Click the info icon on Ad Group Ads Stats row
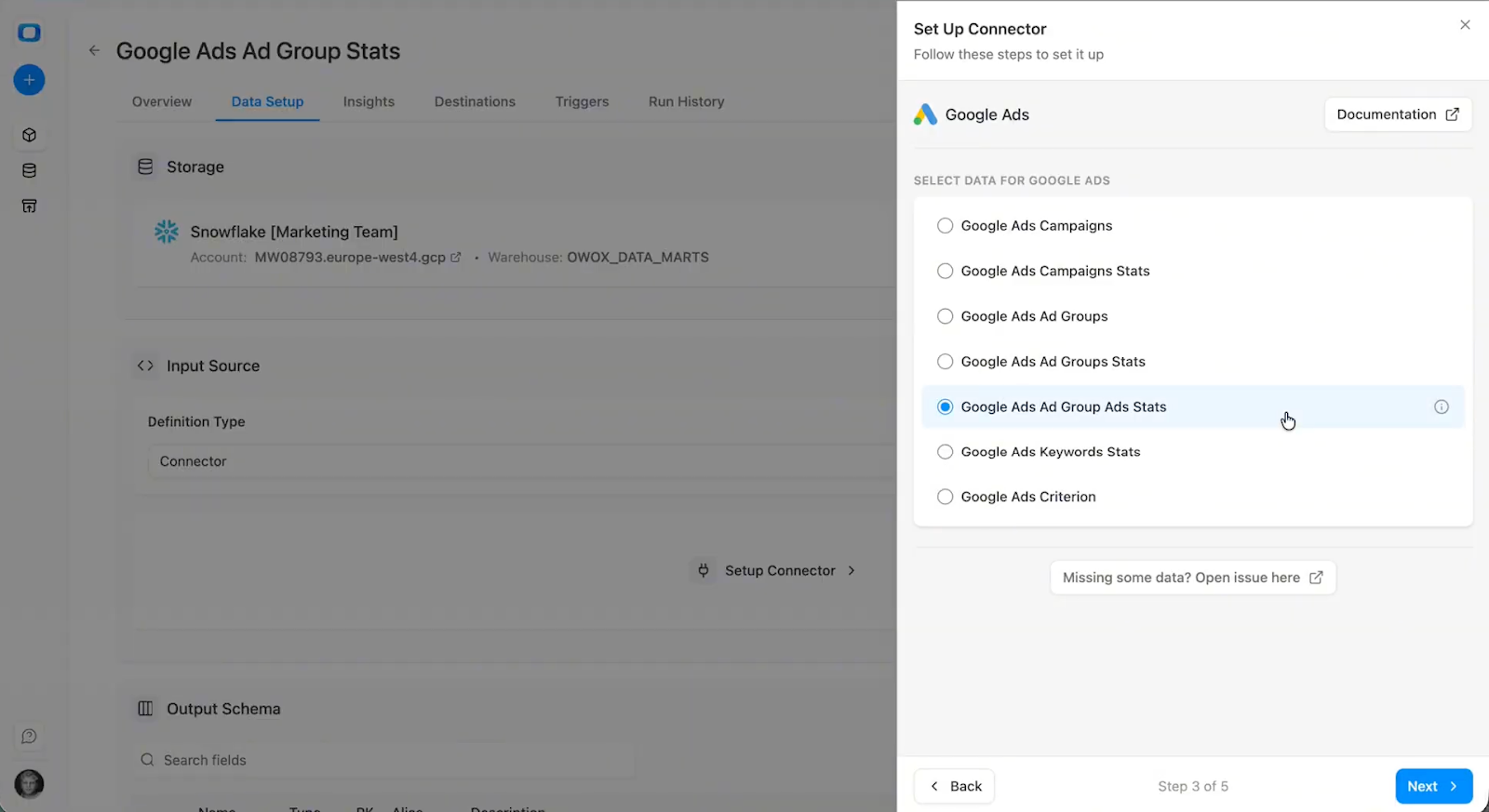The width and height of the screenshot is (1489, 812). tap(1442, 406)
